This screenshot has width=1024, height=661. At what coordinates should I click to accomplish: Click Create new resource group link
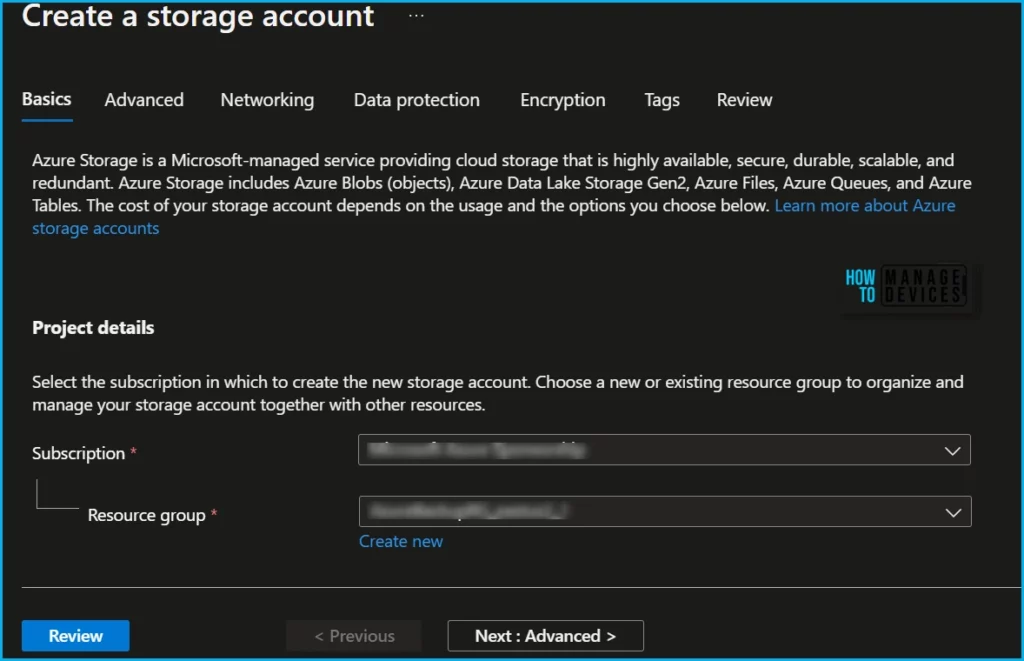coord(401,541)
